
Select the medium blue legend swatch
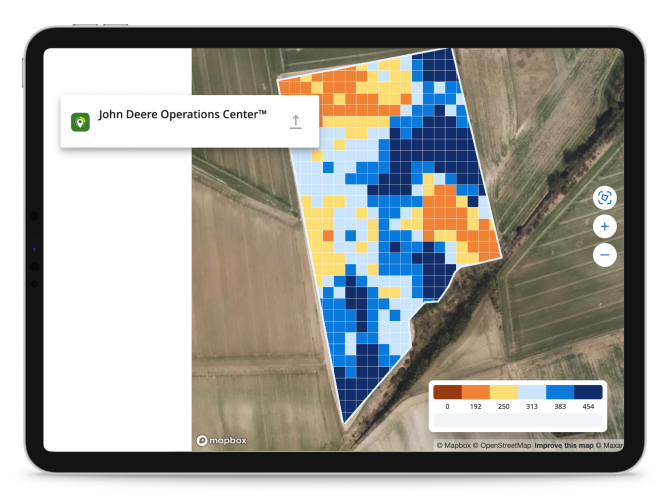pos(560,392)
